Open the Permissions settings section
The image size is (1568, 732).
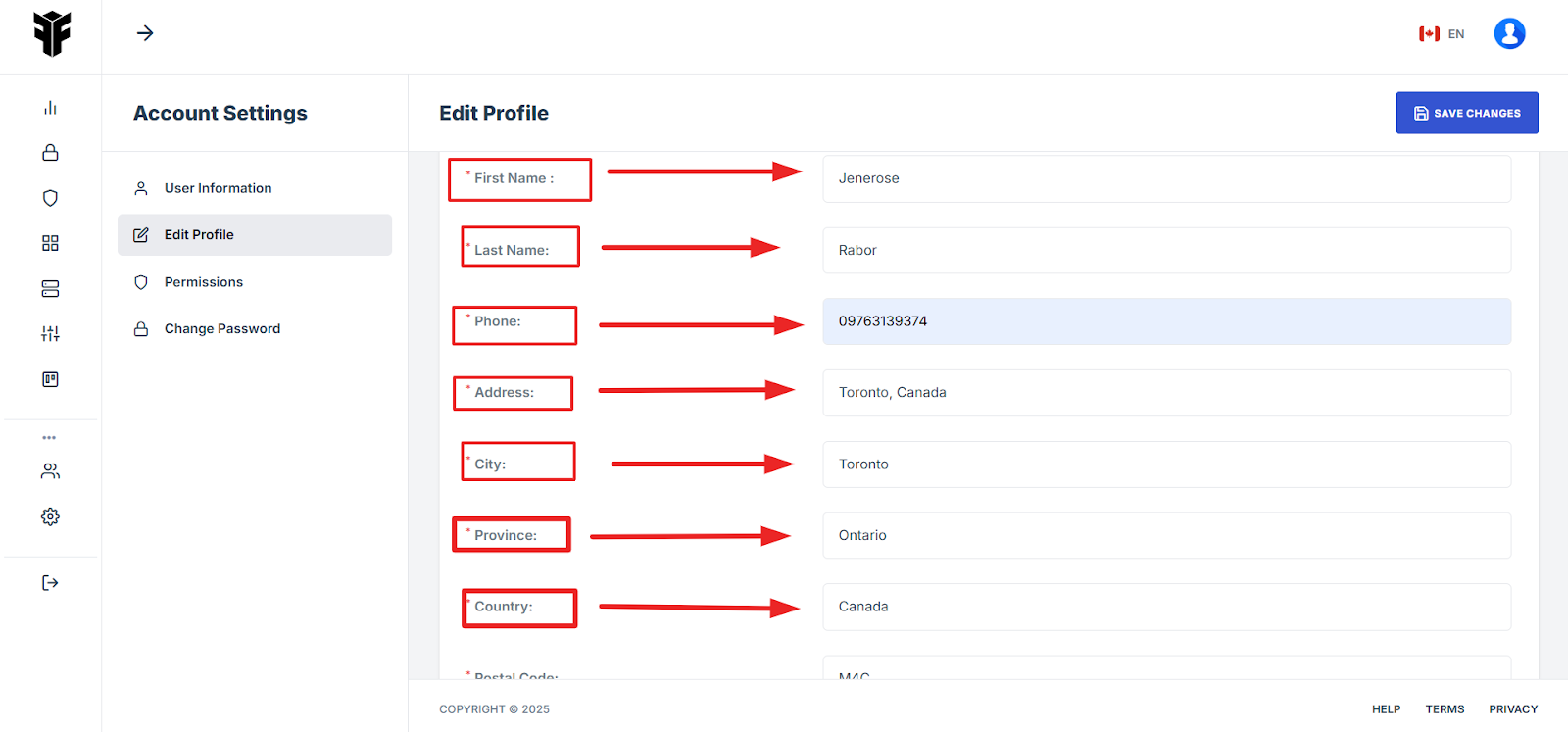coord(203,282)
